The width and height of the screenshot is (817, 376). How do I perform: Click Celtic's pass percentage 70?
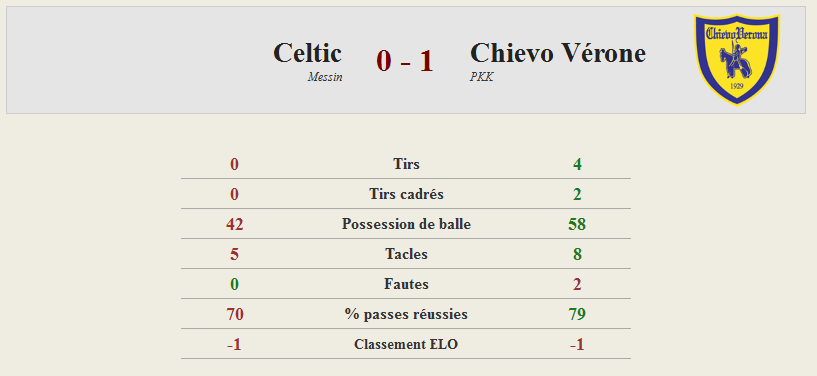click(x=234, y=315)
